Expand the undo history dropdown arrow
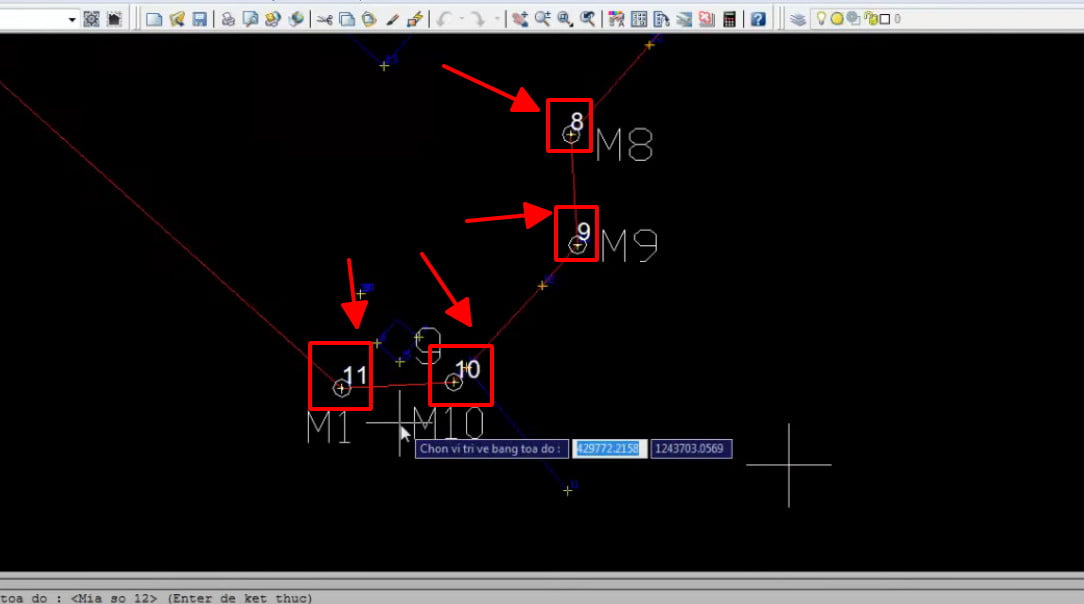The image size is (1084, 604). click(x=461, y=19)
